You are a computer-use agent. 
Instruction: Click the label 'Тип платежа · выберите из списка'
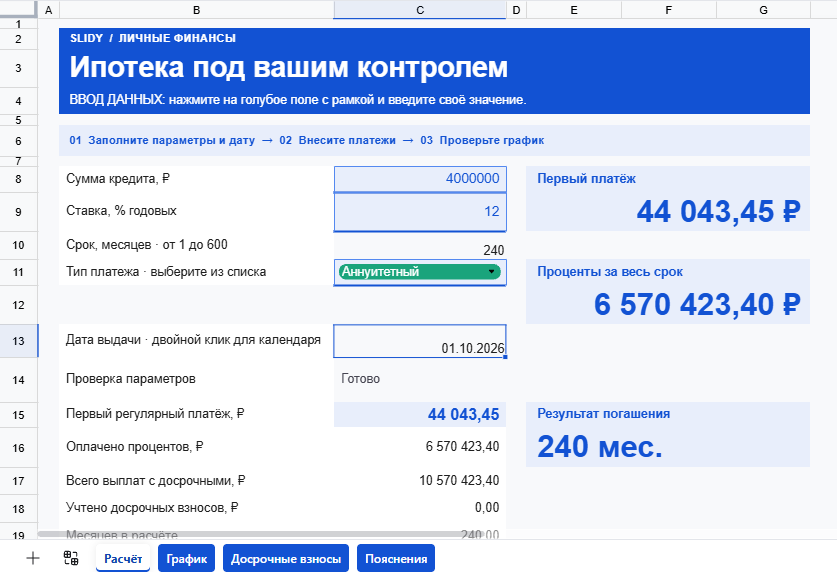point(166,272)
